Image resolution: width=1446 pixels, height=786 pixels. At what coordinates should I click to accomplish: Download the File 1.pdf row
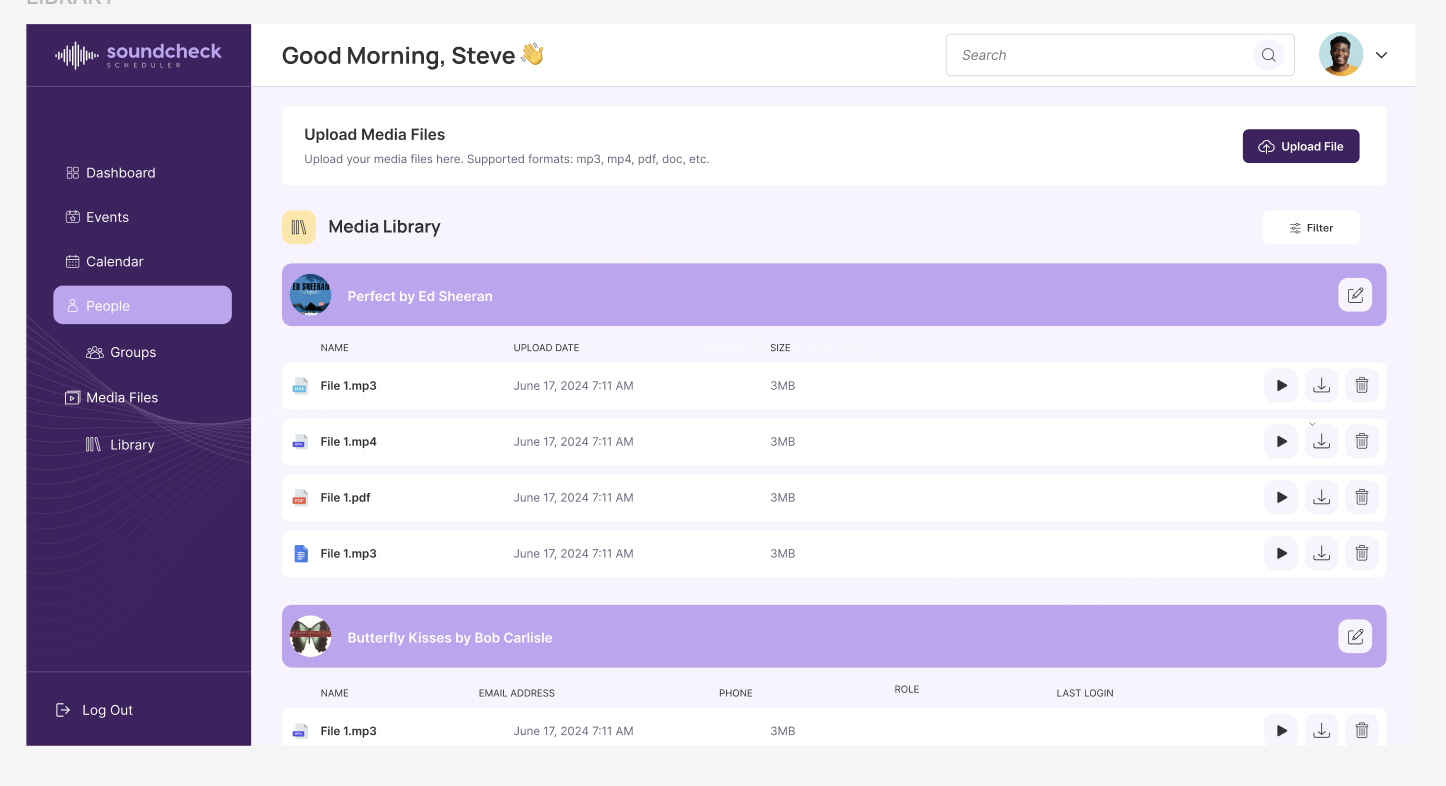click(x=1321, y=497)
